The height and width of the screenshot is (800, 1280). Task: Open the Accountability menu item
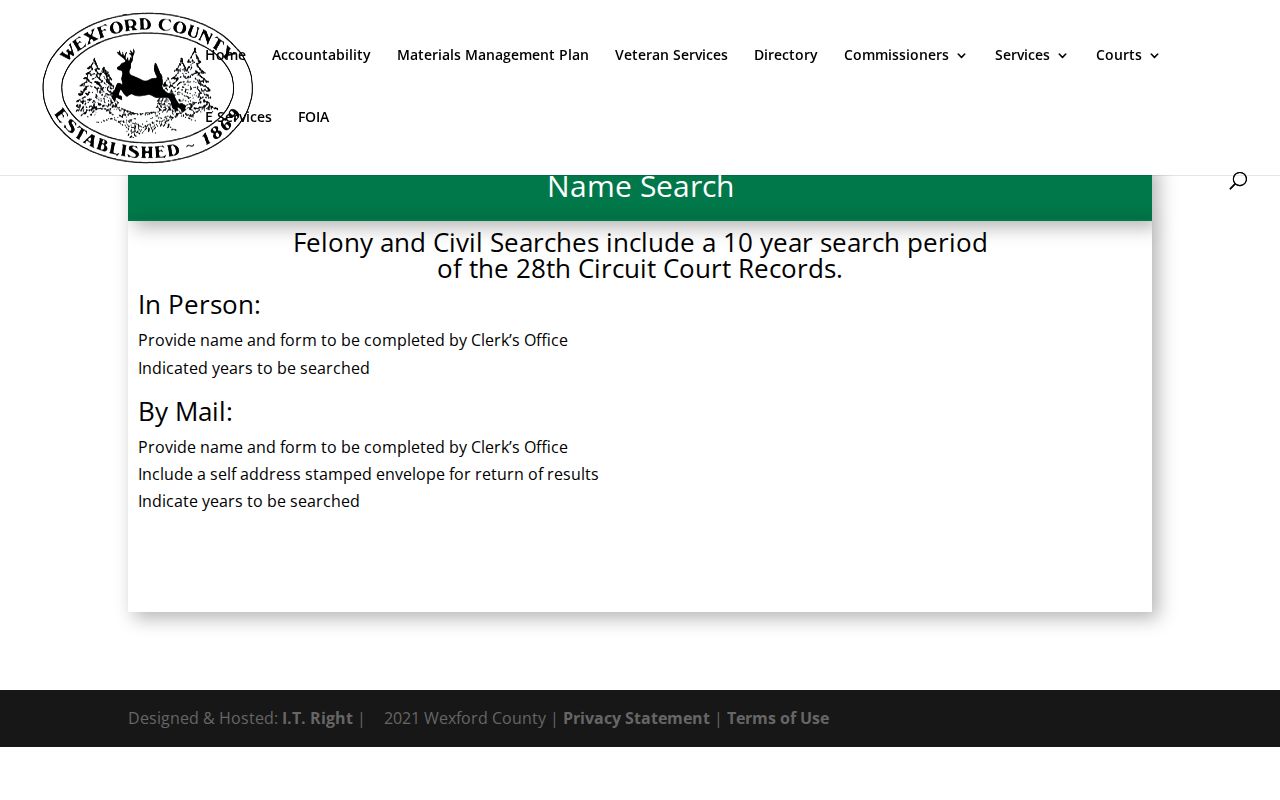321,55
